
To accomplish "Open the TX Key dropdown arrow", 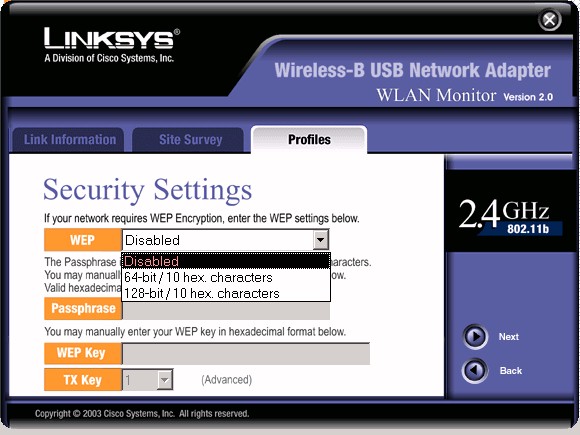I will pyautogui.click(x=164, y=380).
